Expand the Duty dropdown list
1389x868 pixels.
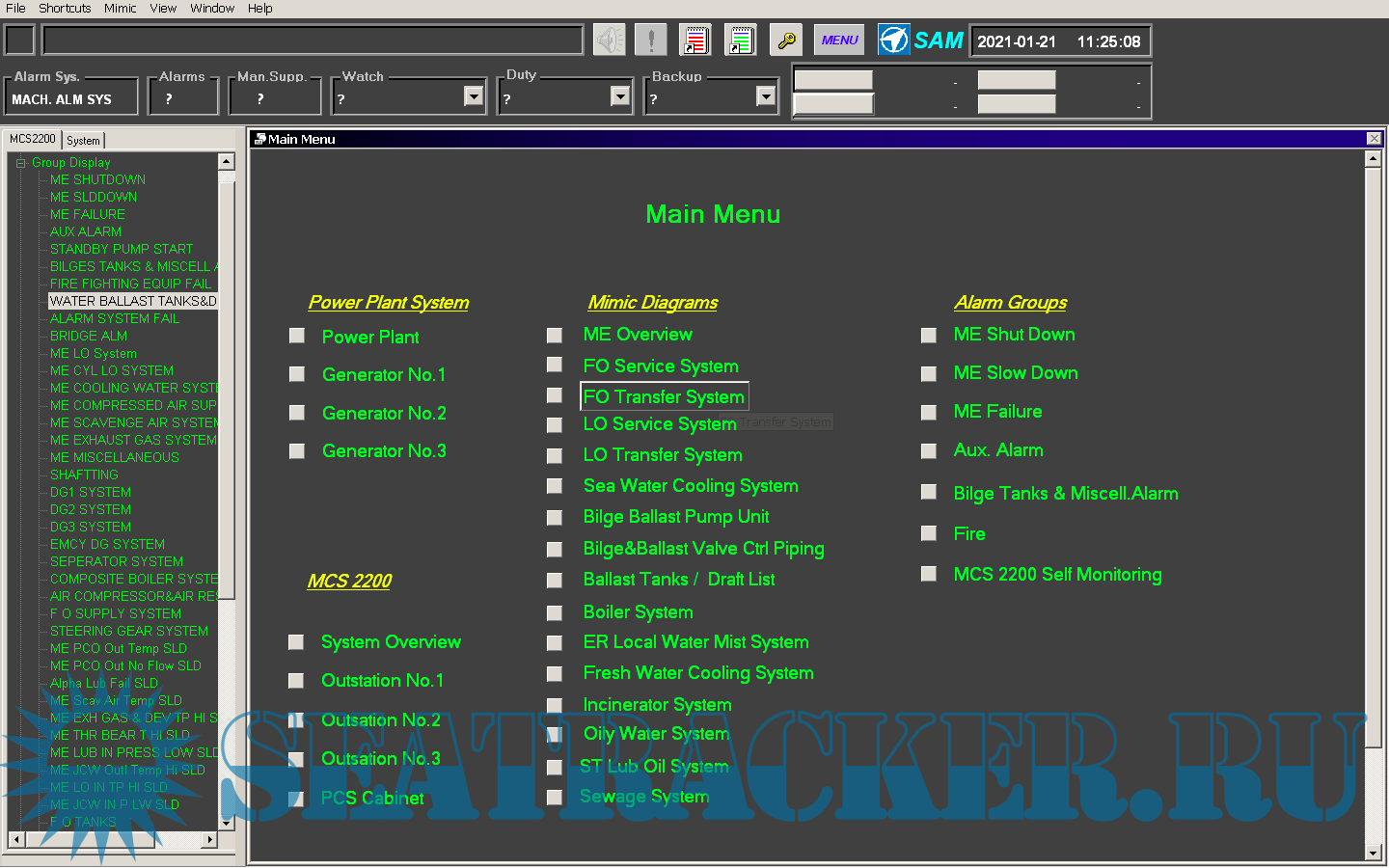(620, 96)
